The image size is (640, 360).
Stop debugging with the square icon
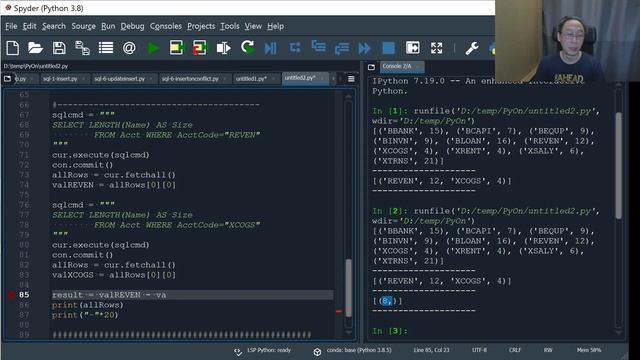[x=389, y=48]
